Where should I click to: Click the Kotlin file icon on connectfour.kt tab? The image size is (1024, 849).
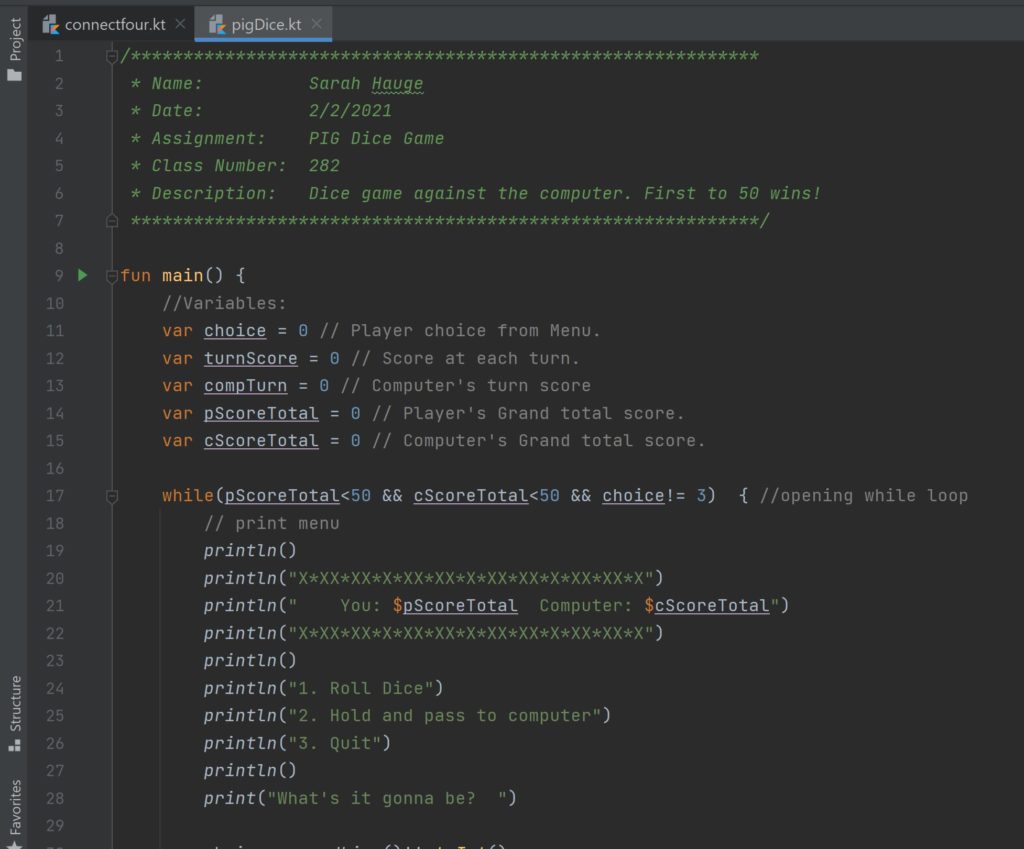click(x=51, y=24)
